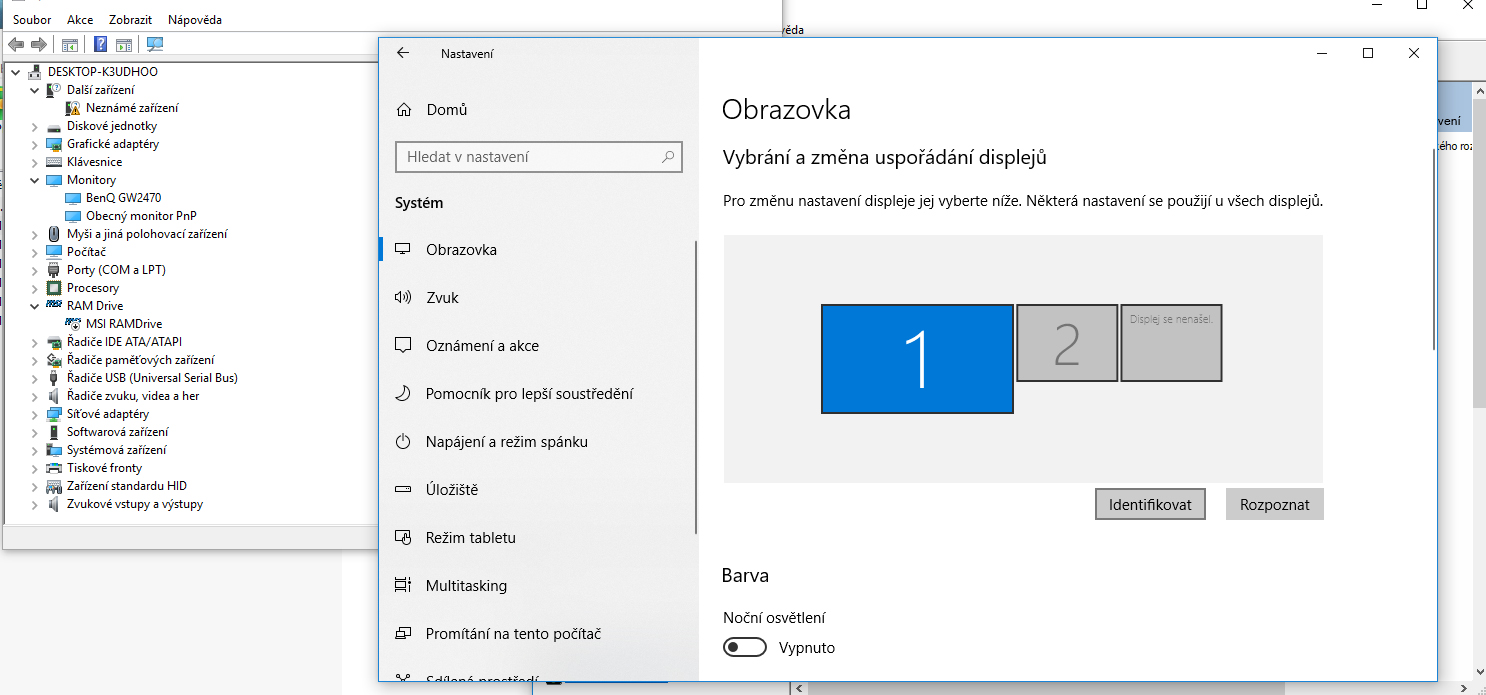Click the Softwarová zařízení icon
Viewport: 1486px width, 695px height.
[54, 432]
